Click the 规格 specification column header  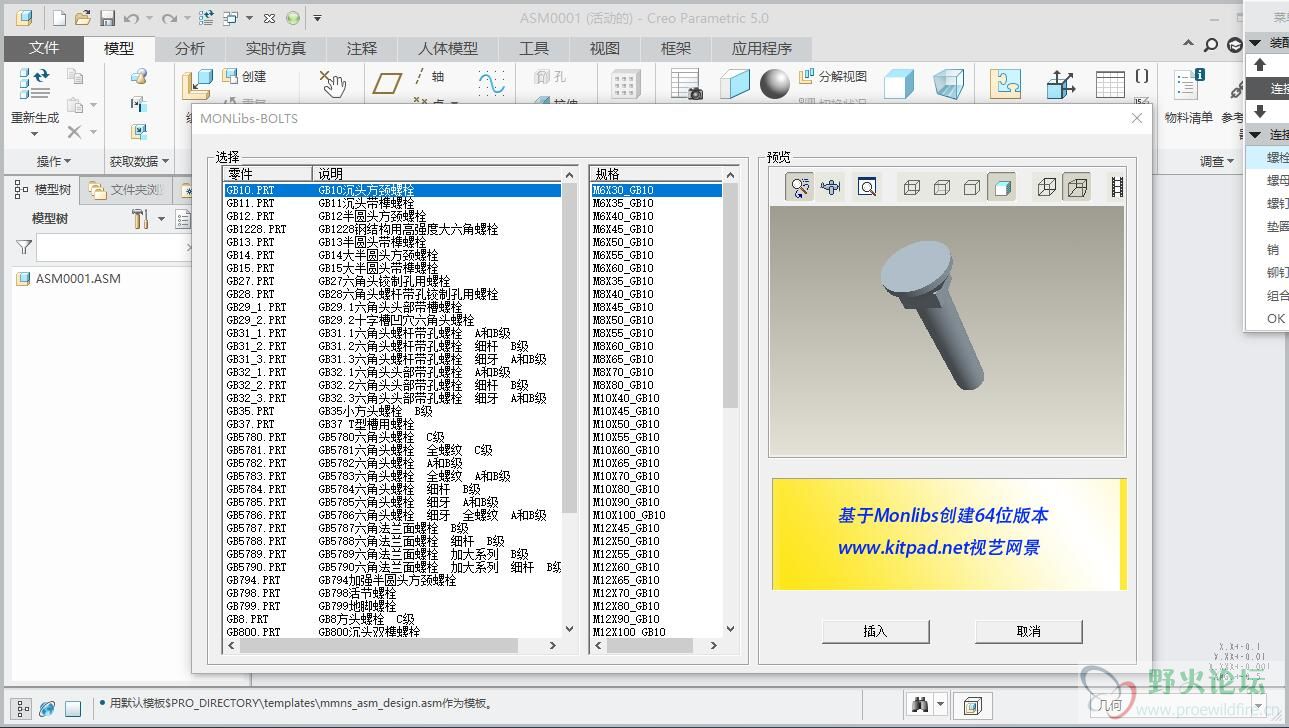click(x=655, y=174)
